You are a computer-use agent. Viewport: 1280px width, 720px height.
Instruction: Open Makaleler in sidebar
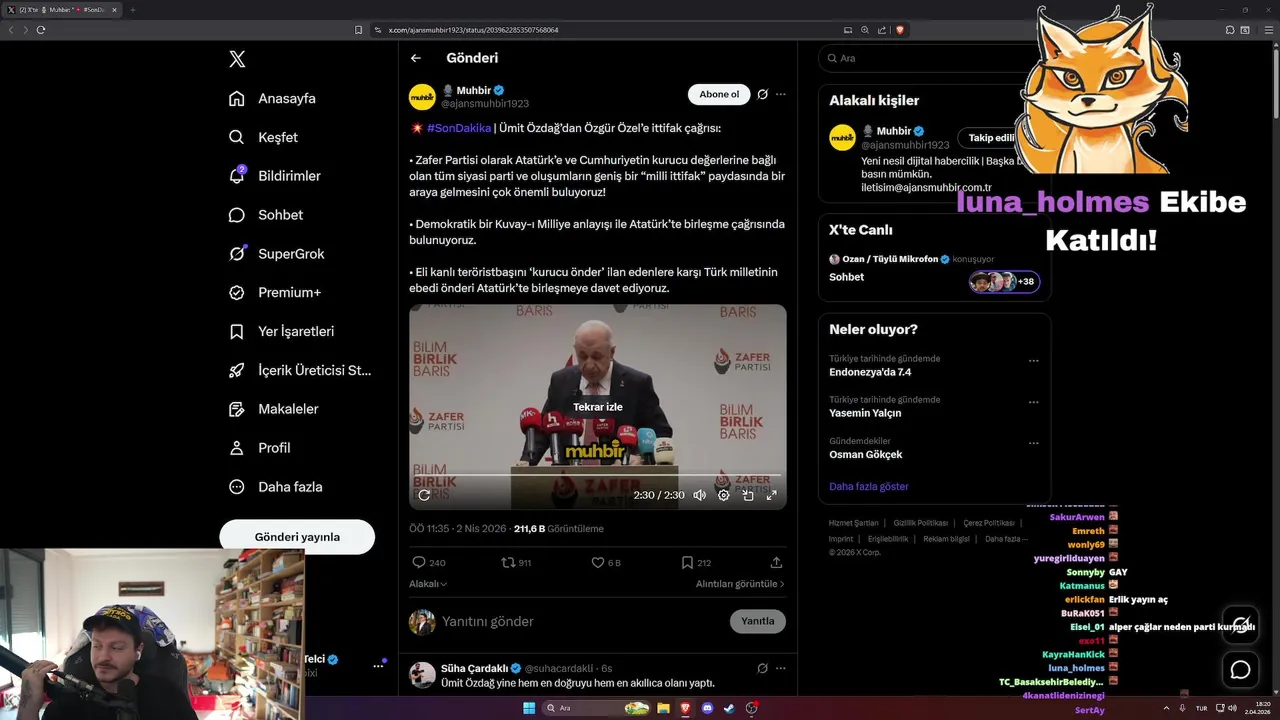pyautogui.click(x=273, y=409)
